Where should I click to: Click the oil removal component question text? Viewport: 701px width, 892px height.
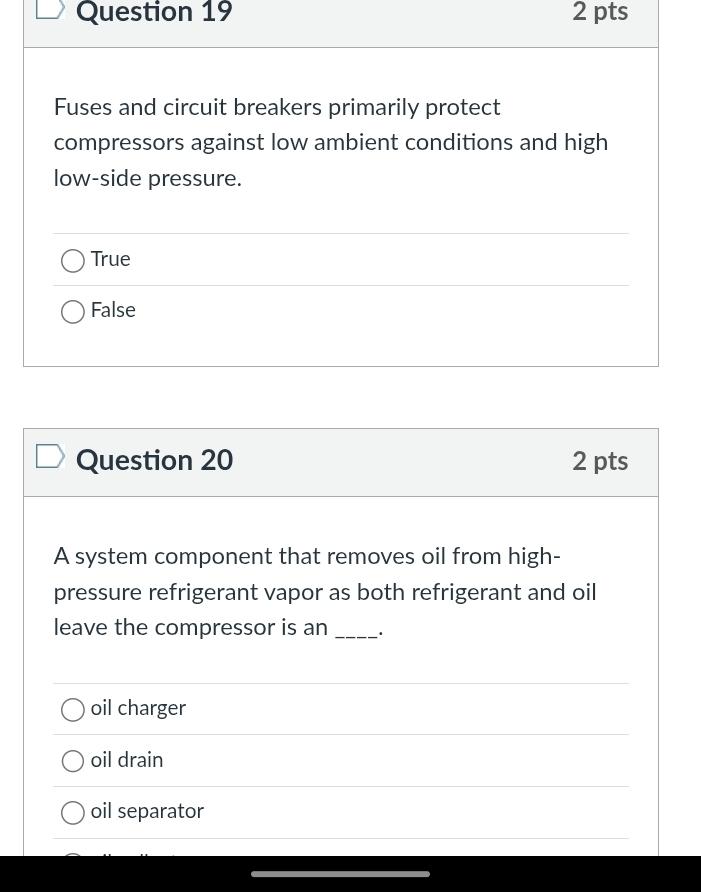[325, 591]
